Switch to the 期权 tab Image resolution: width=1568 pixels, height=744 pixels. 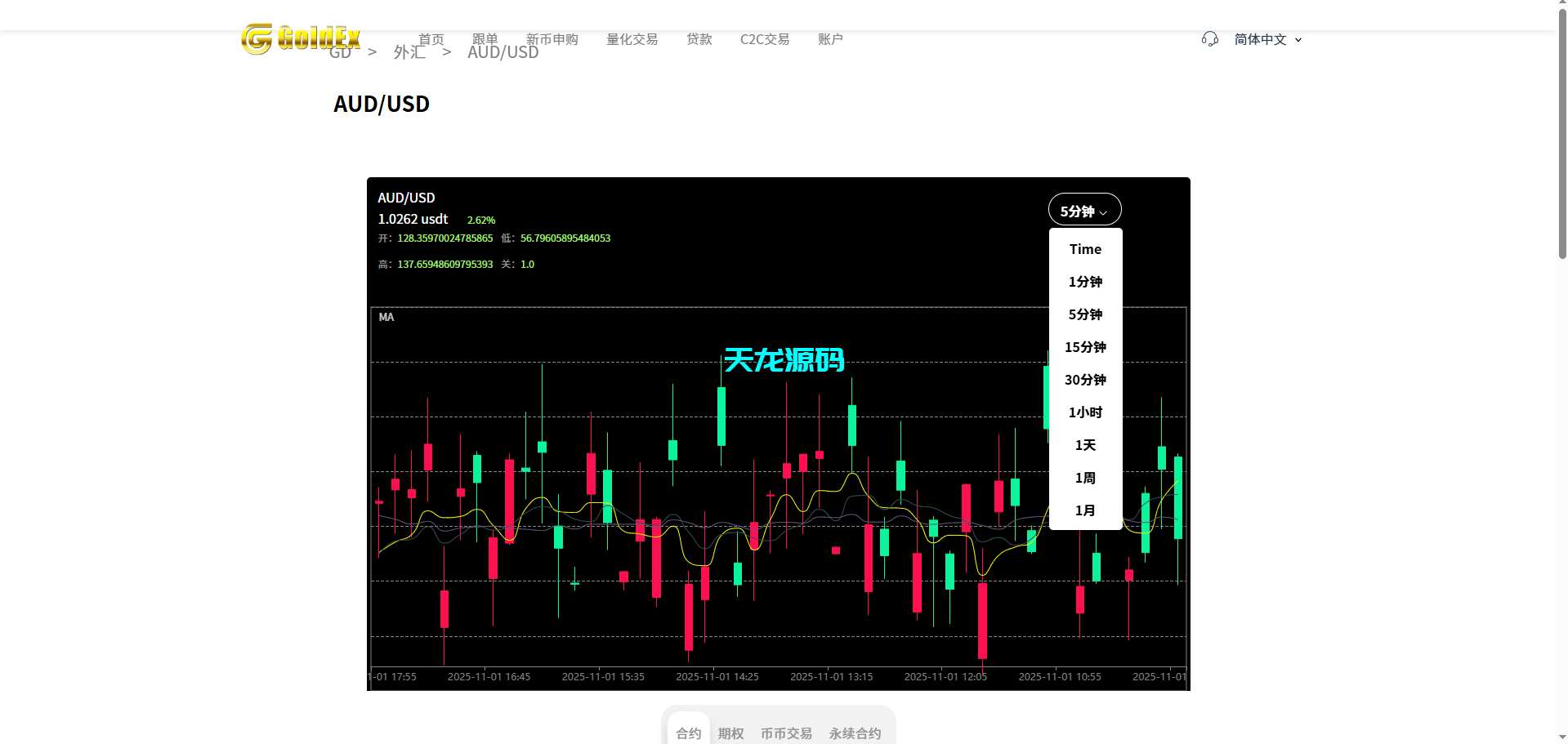click(x=730, y=733)
